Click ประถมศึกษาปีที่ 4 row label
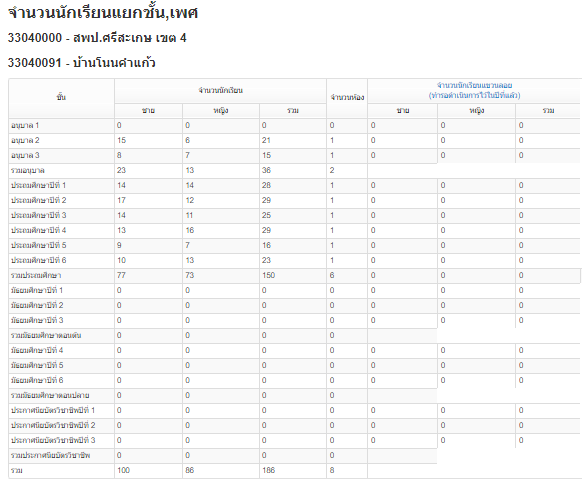The height and width of the screenshot is (483, 582). click(x=39, y=231)
